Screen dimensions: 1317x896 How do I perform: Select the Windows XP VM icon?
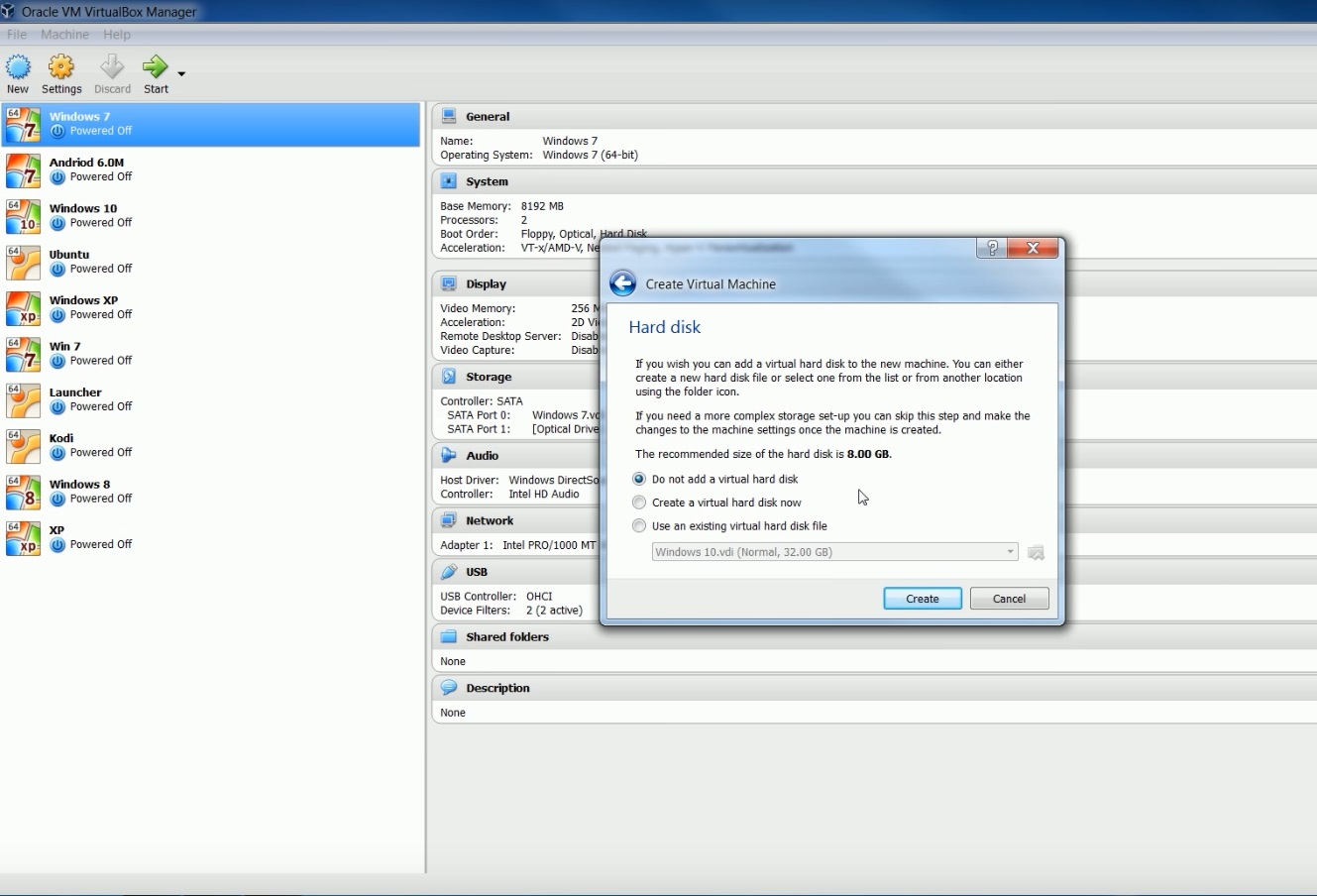(x=24, y=307)
